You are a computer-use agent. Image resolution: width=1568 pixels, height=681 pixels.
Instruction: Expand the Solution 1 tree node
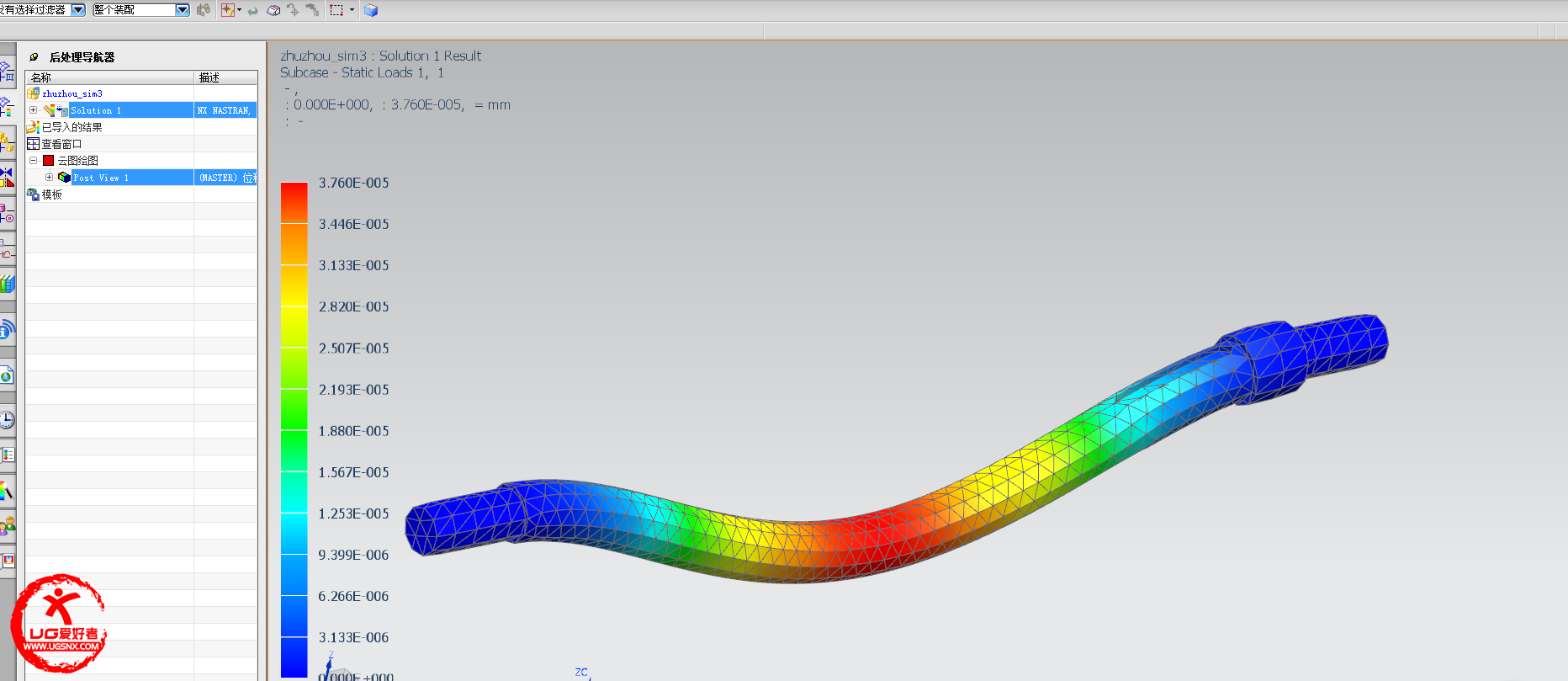tap(33, 110)
